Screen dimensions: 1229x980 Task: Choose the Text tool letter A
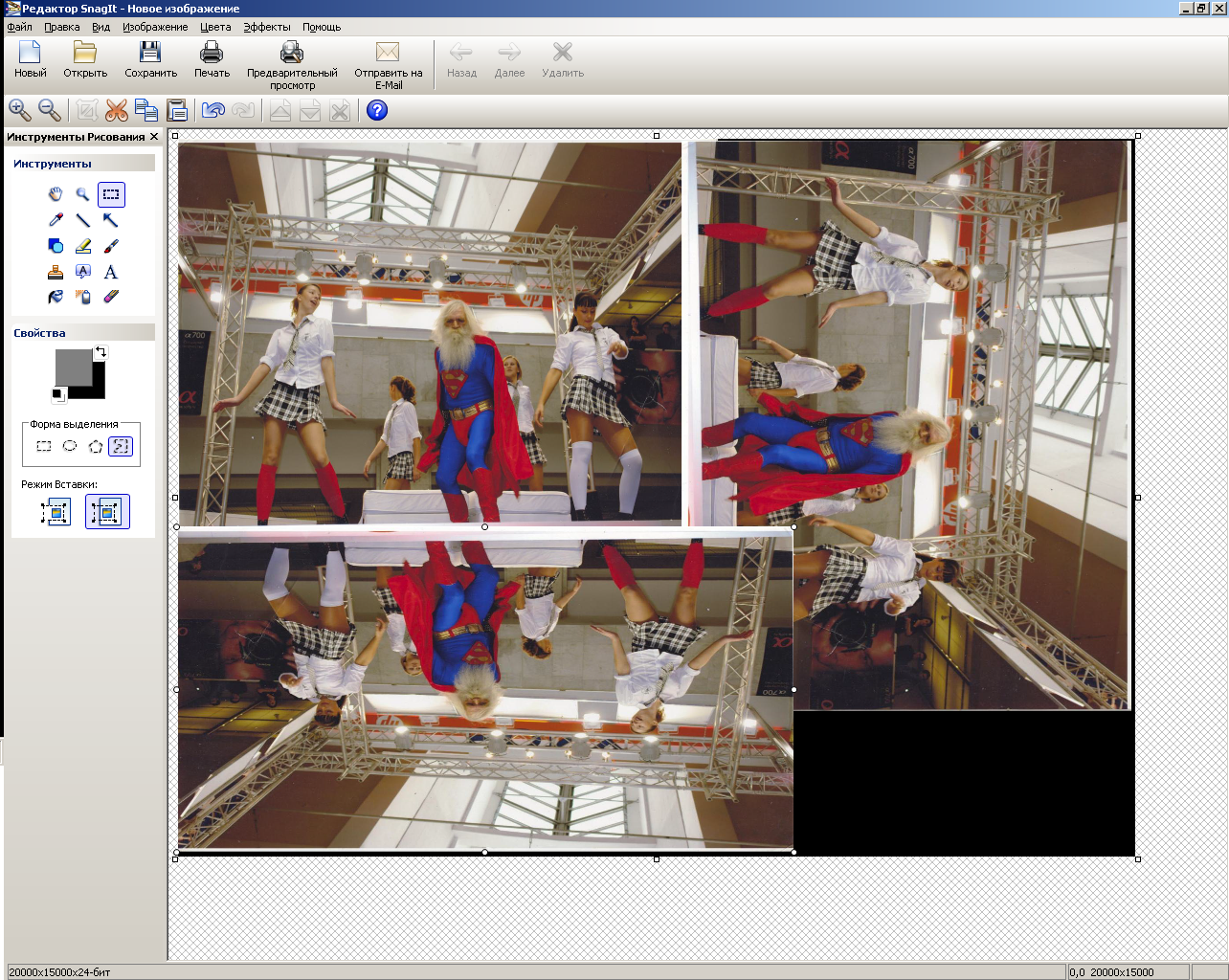tap(111, 272)
